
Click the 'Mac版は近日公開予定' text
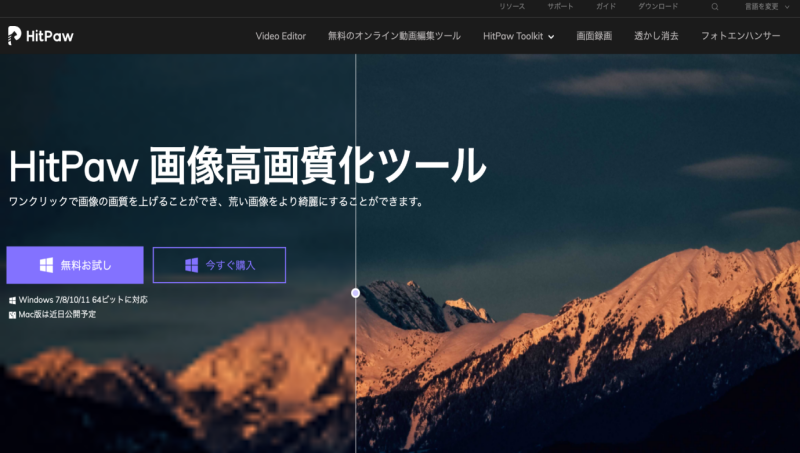(57, 314)
